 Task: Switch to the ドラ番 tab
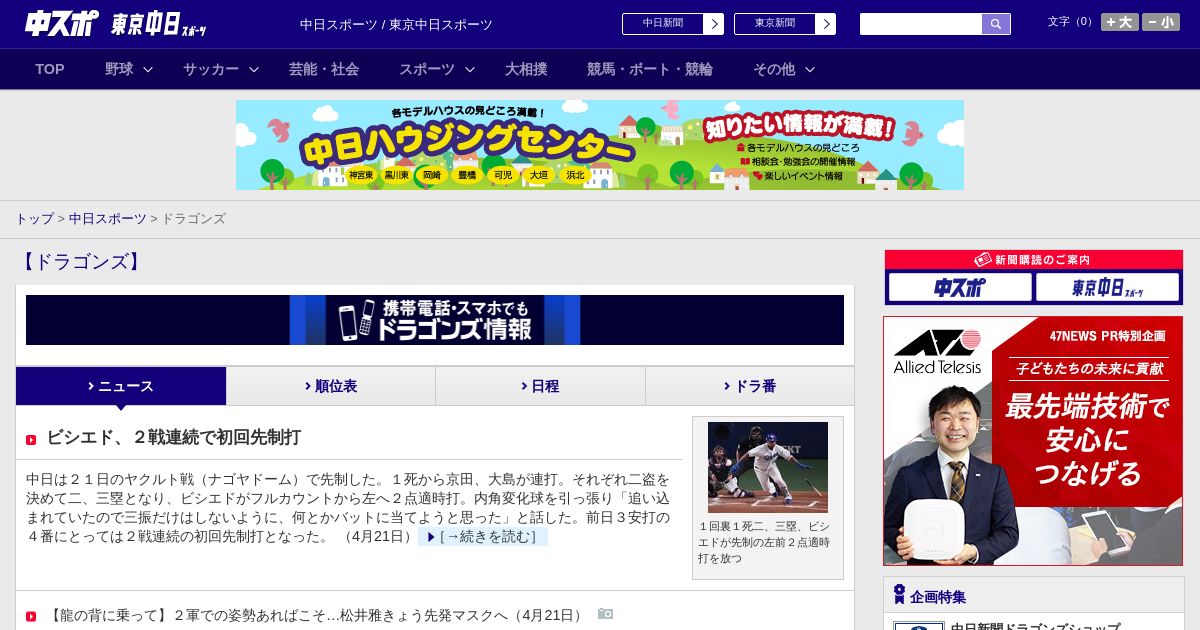750,386
